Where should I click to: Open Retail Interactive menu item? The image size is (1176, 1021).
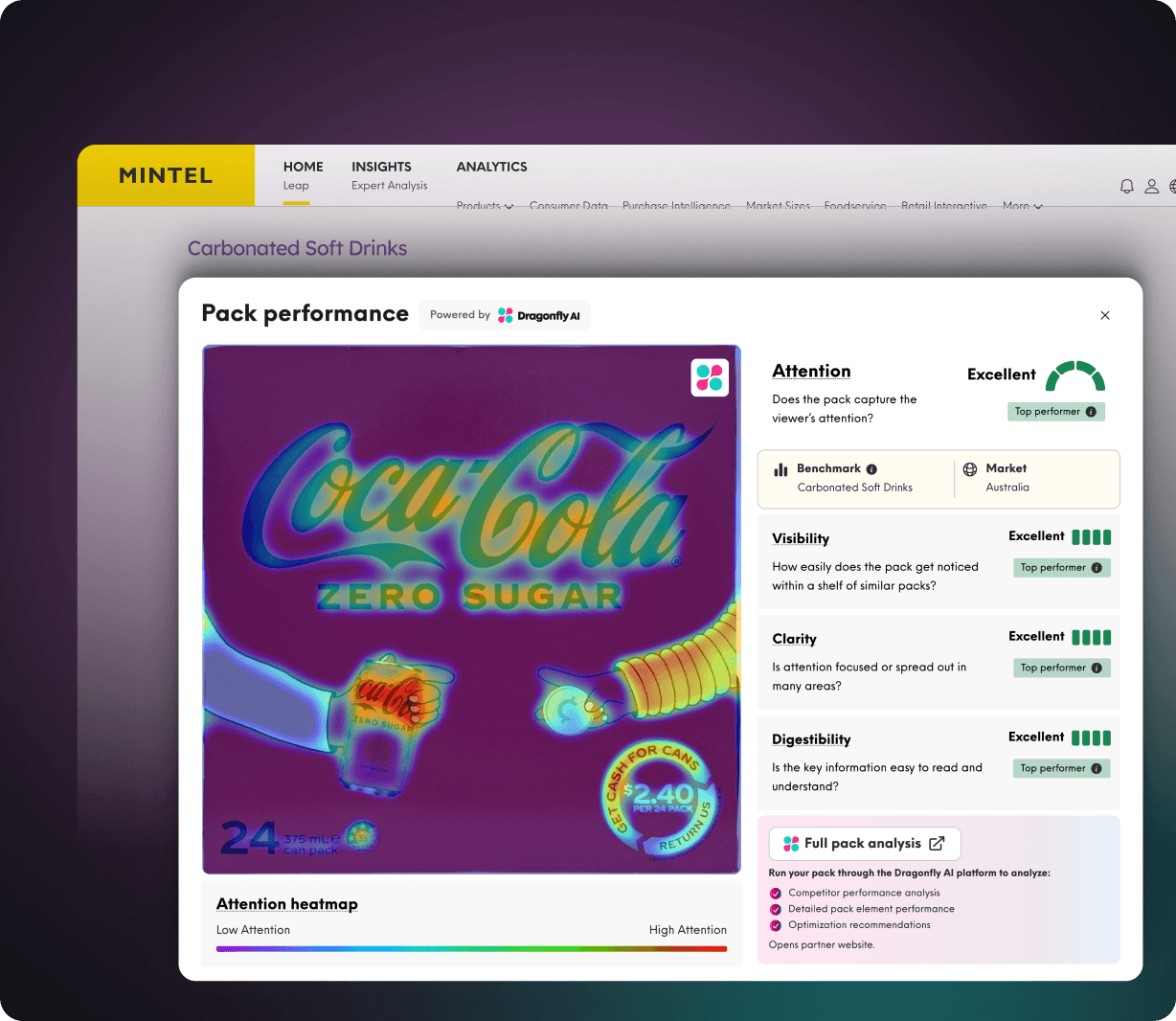tap(944, 206)
